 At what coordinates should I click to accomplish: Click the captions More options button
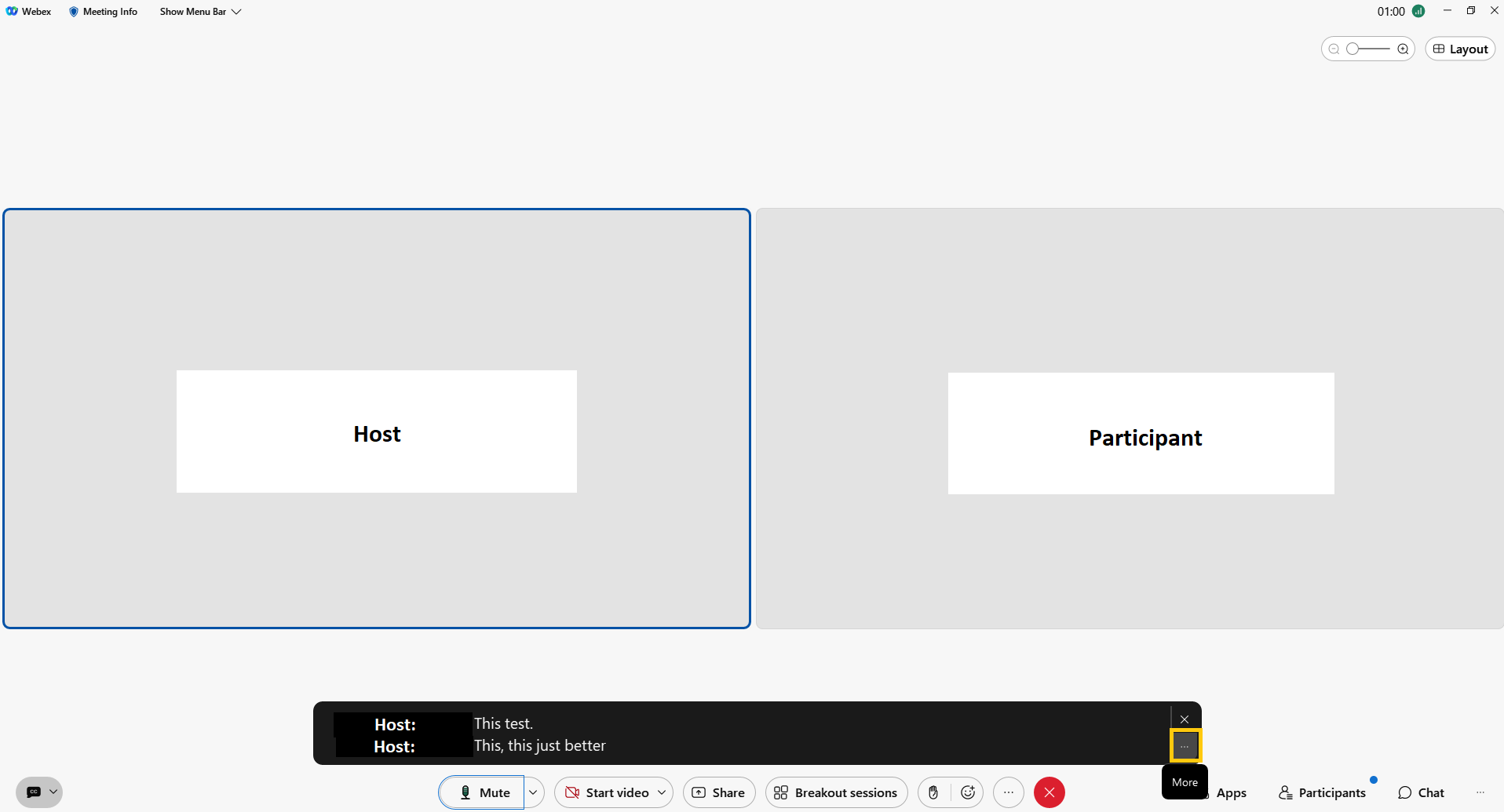(1185, 746)
